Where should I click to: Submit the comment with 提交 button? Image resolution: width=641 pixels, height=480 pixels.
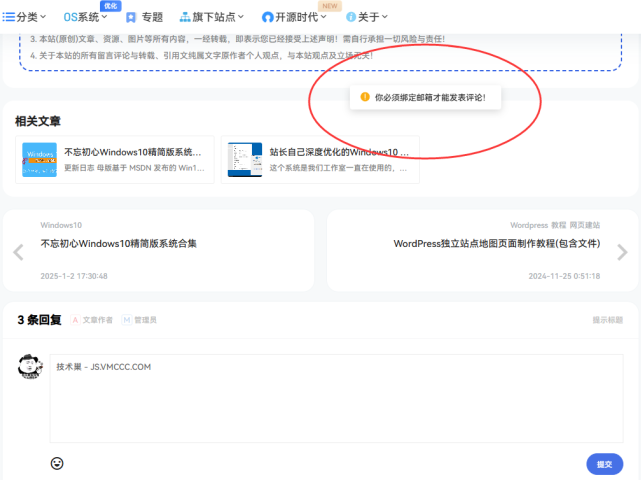pyautogui.click(x=605, y=464)
